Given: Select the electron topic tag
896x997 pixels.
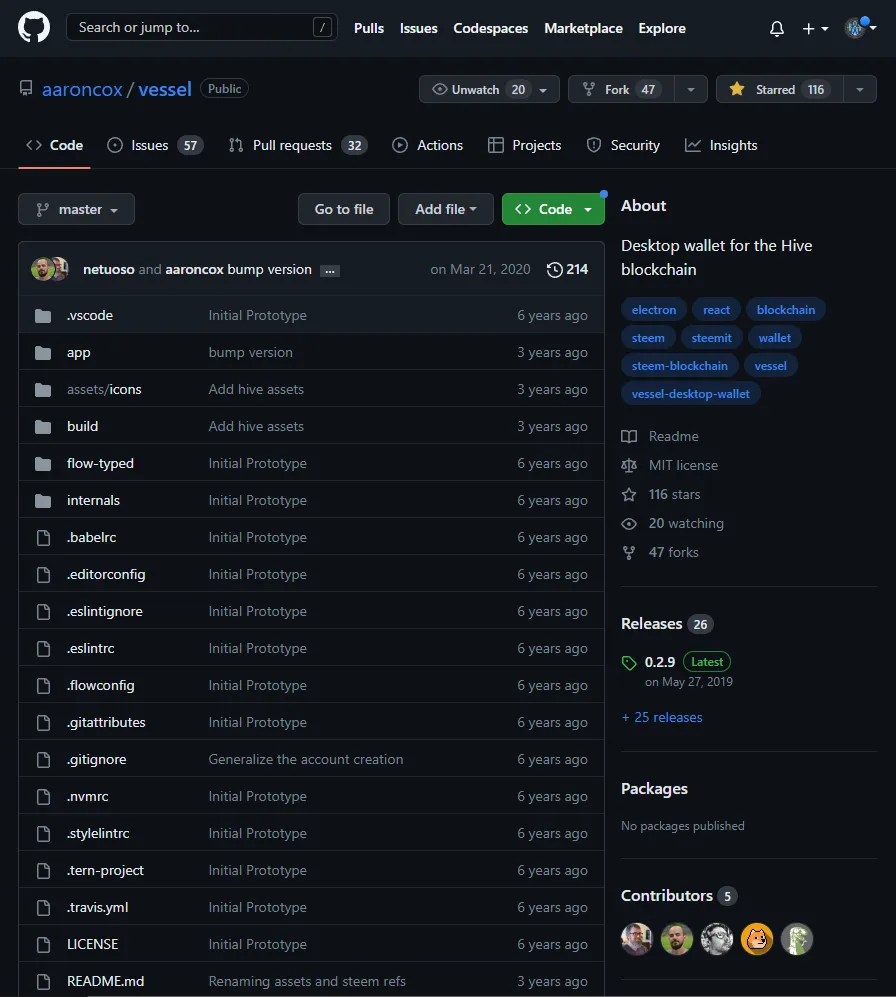Looking at the screenshot, I should [x=654, y=310].
